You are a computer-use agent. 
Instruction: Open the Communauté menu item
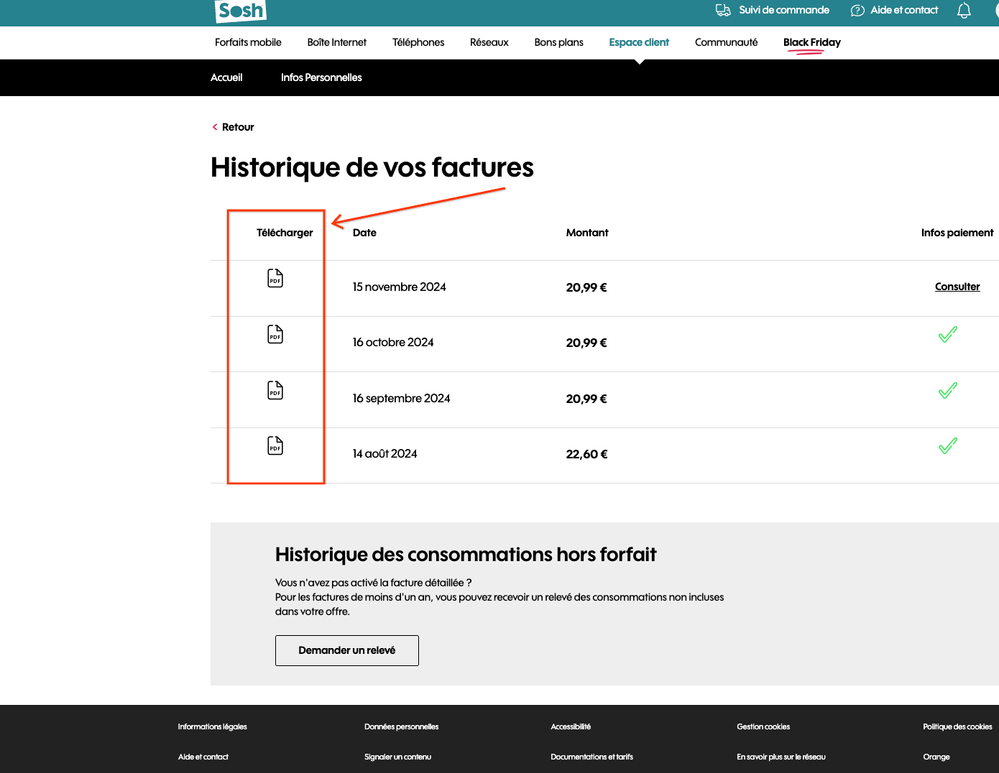point(726,42)
